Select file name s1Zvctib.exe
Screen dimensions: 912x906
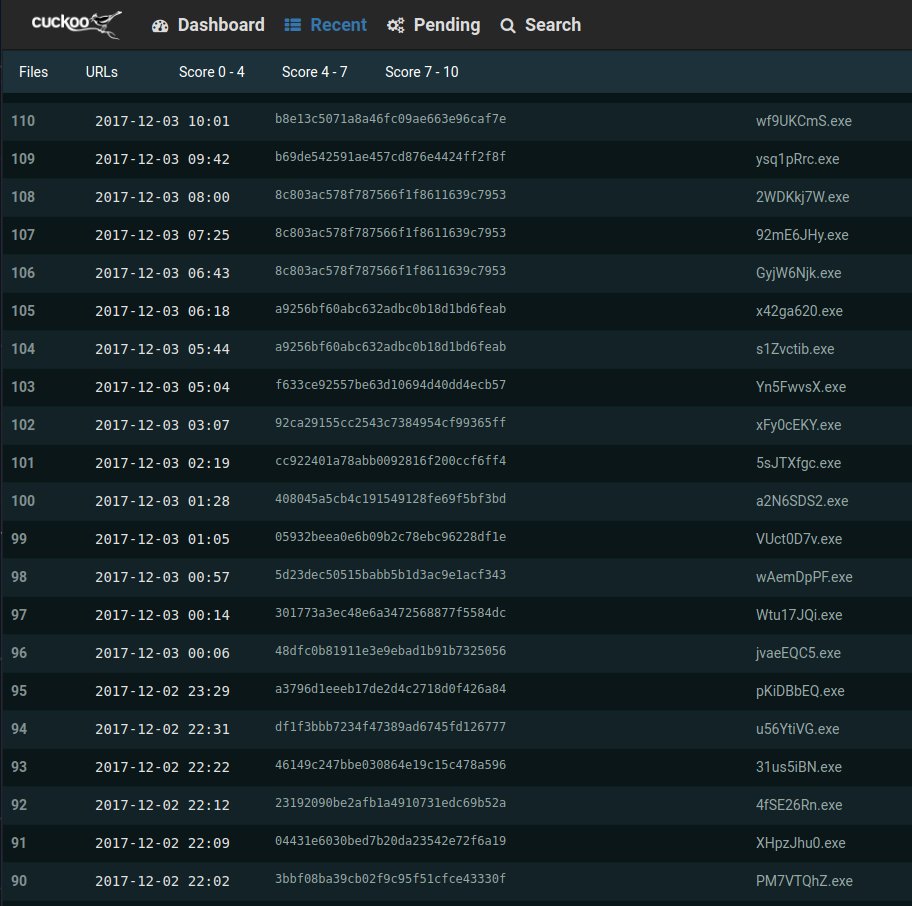click(795, 349)
